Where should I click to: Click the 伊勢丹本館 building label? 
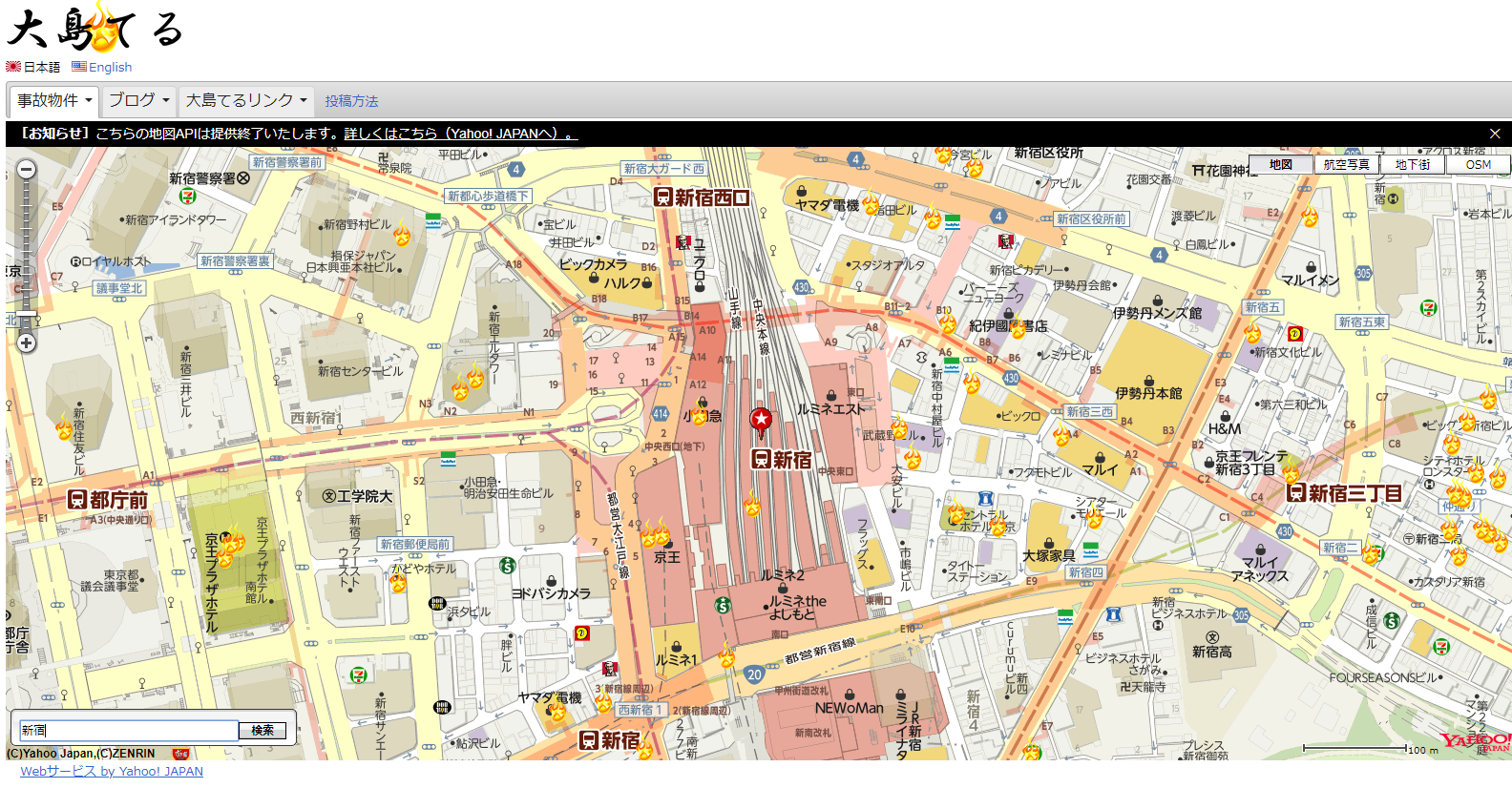point(1148,393)
